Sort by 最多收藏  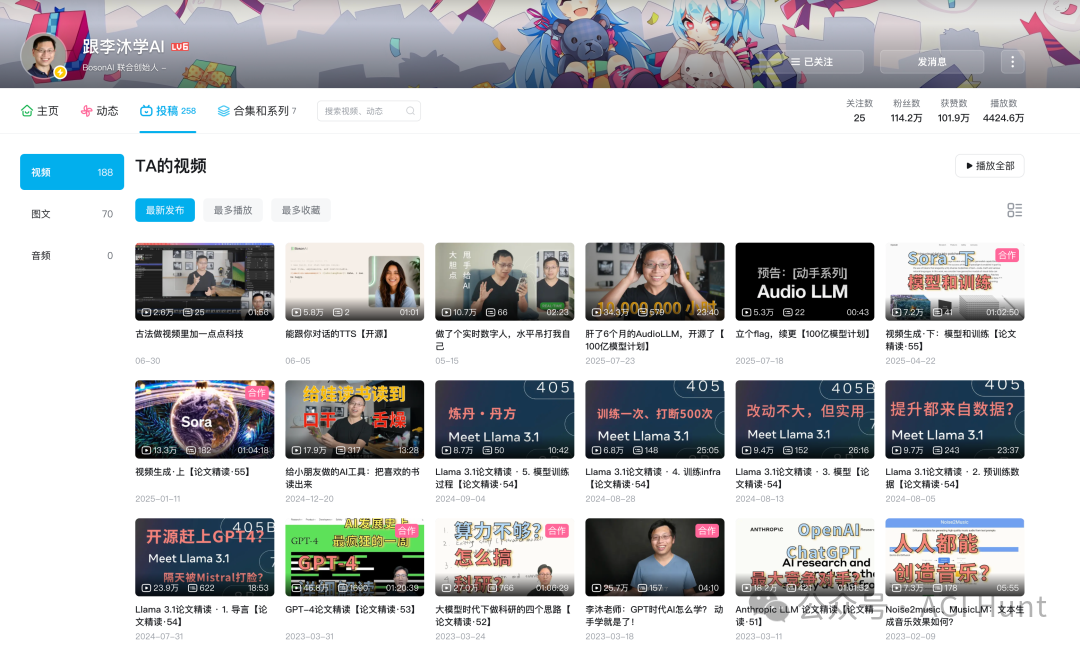coord(301,210)
